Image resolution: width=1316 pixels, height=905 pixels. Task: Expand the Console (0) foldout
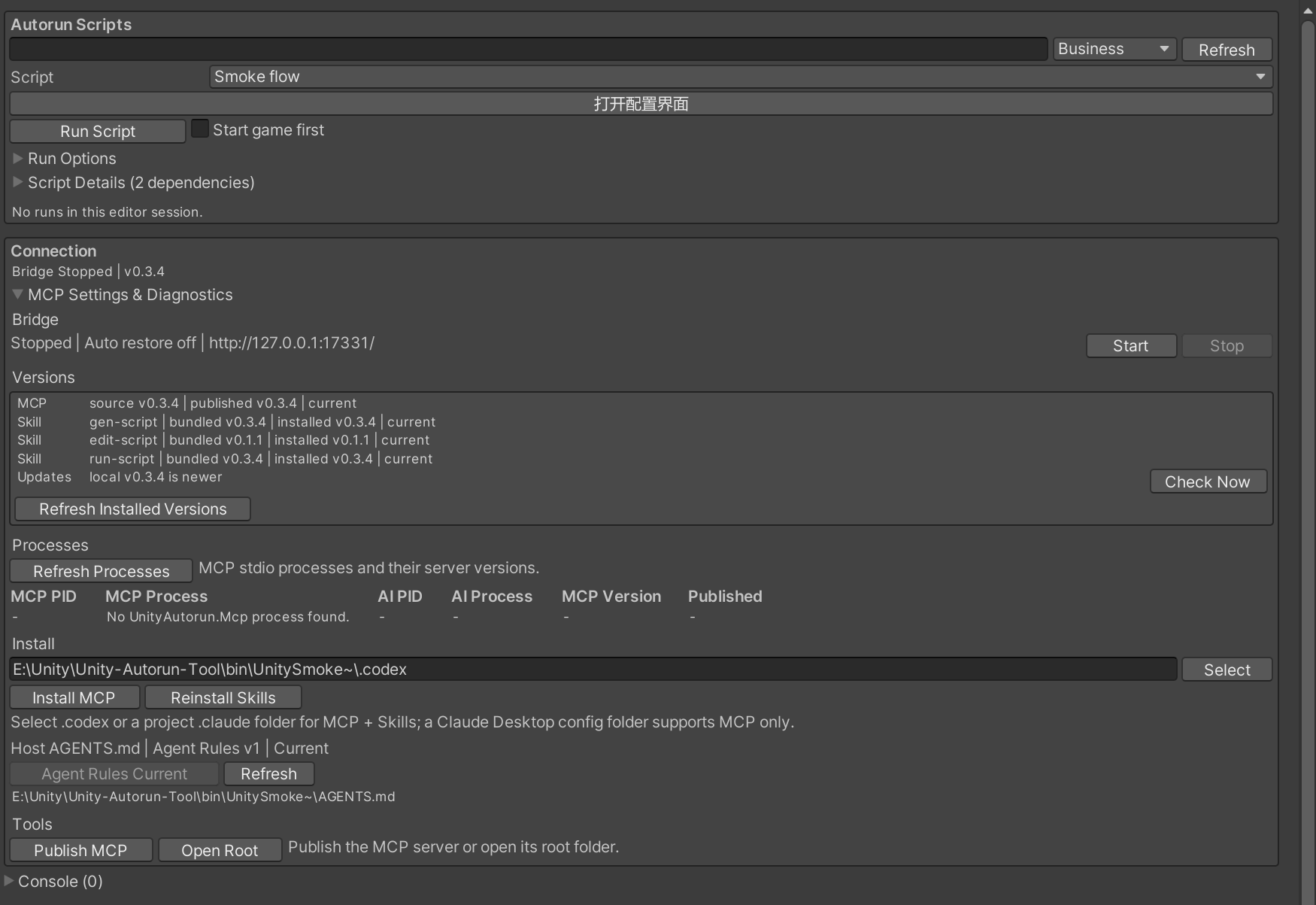click(x=53, y=882)
